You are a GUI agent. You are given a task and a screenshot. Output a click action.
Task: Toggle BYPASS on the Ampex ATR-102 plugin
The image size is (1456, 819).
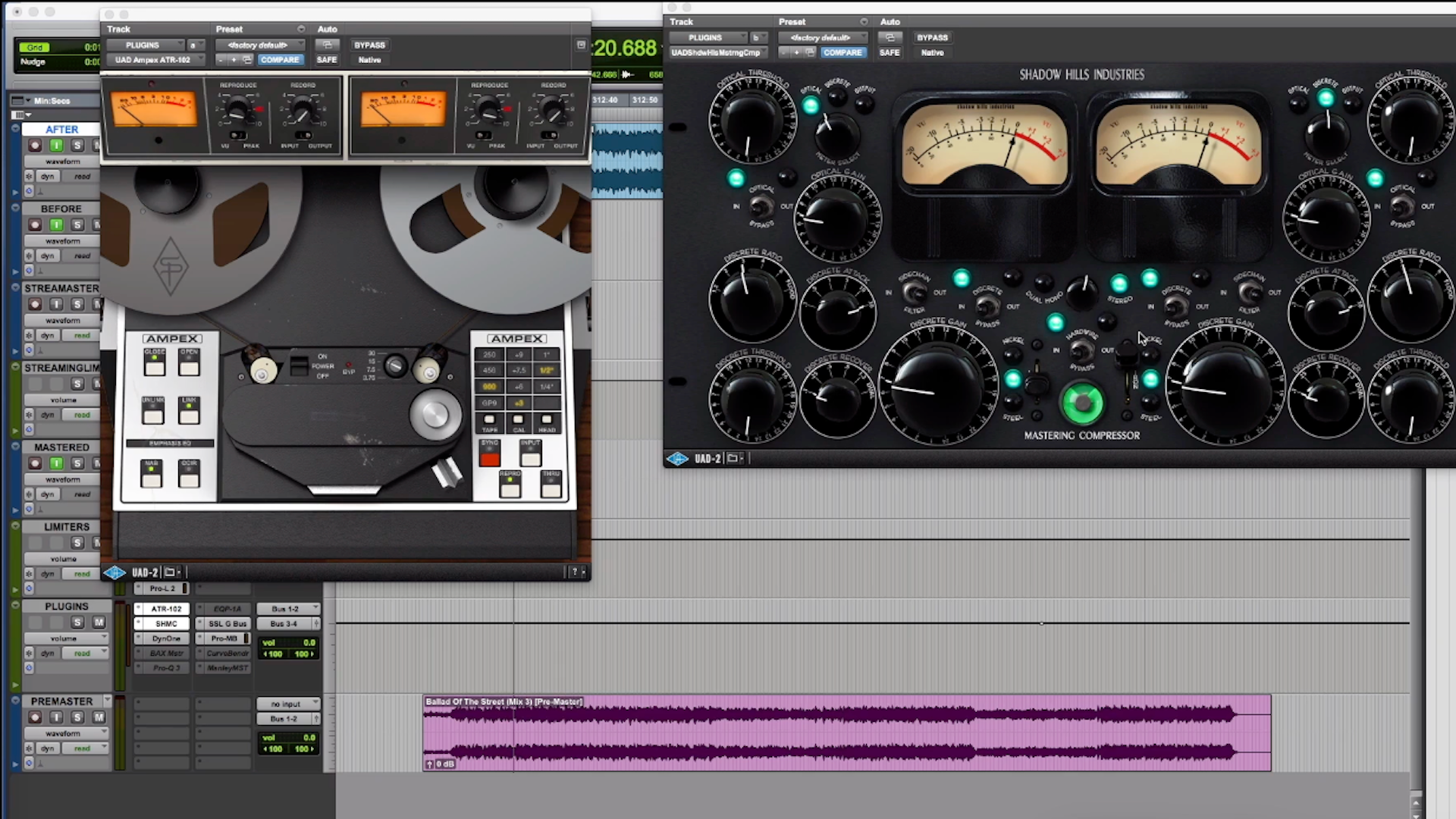pos(369,45)
